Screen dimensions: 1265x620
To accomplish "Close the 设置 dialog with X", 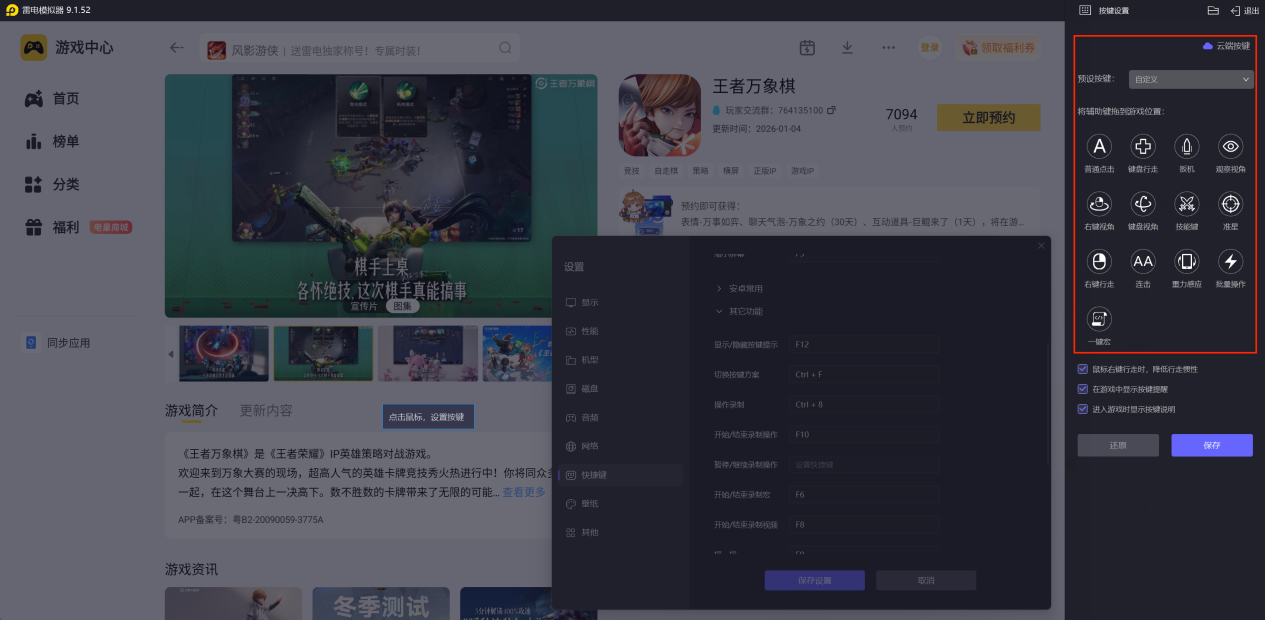I will tap(1041, 246).
